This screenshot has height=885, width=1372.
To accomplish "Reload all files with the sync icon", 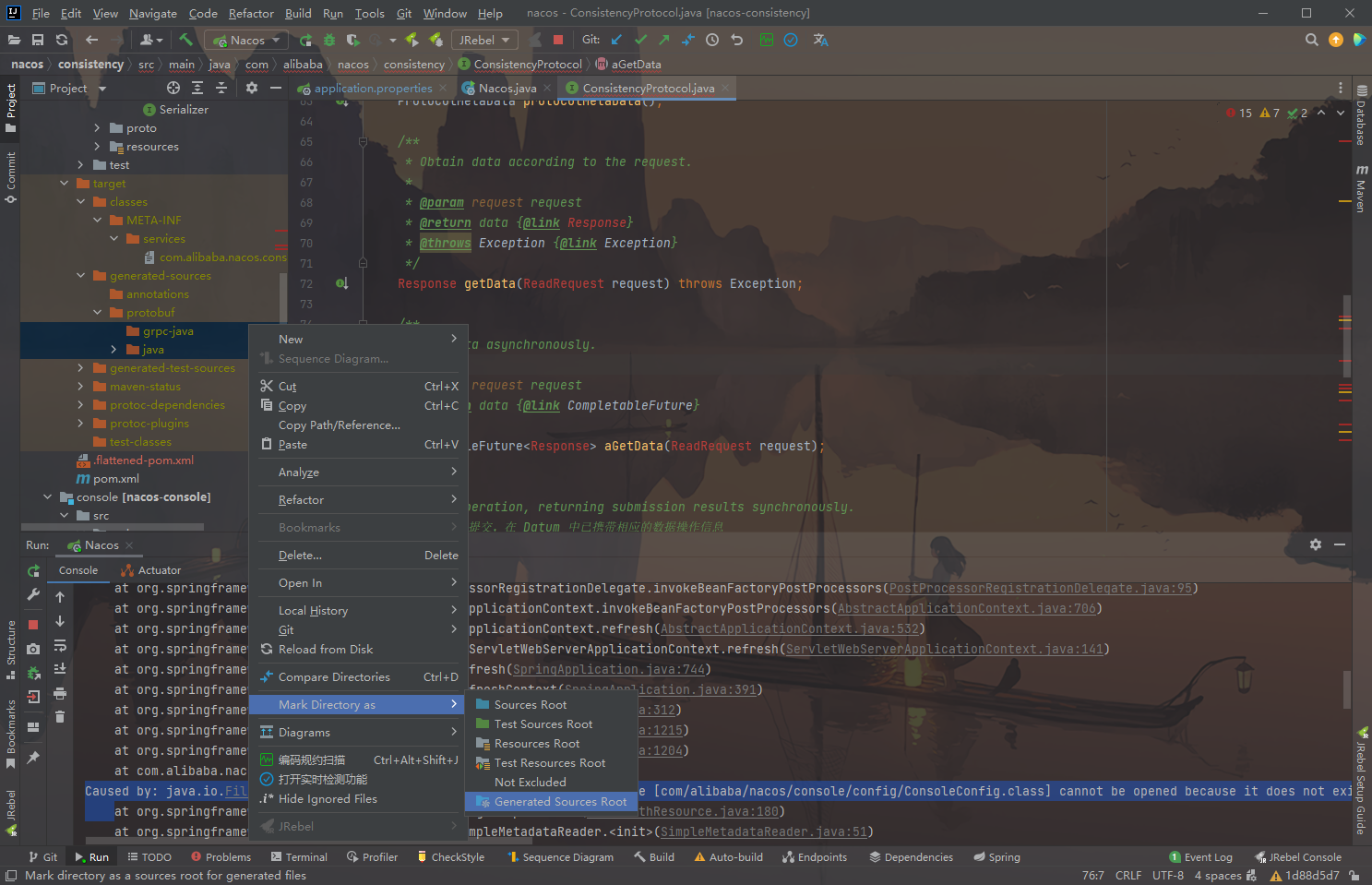I will (x=62, y=40).
